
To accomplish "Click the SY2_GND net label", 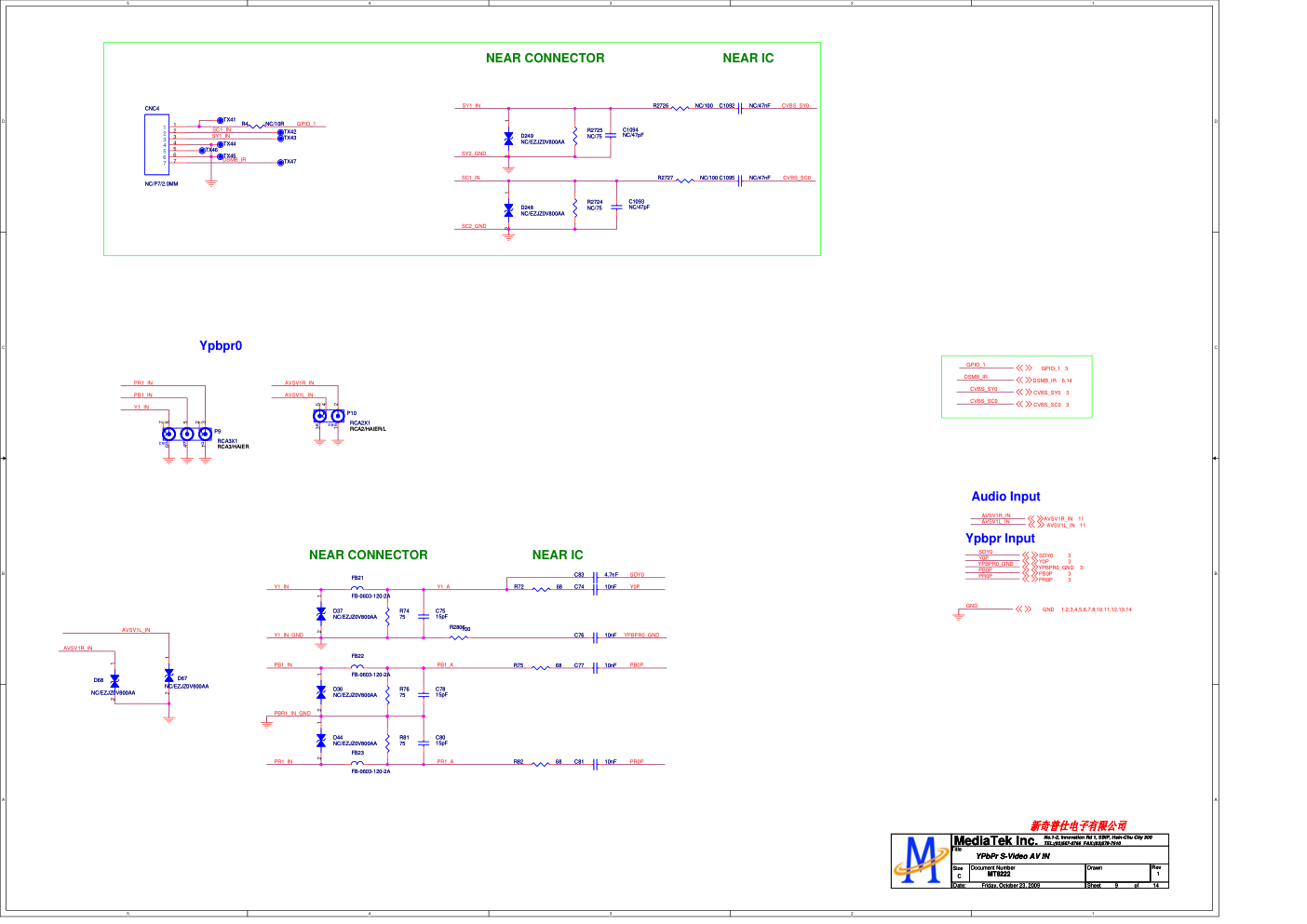I will pyautogui.click(x=474, y=154).
